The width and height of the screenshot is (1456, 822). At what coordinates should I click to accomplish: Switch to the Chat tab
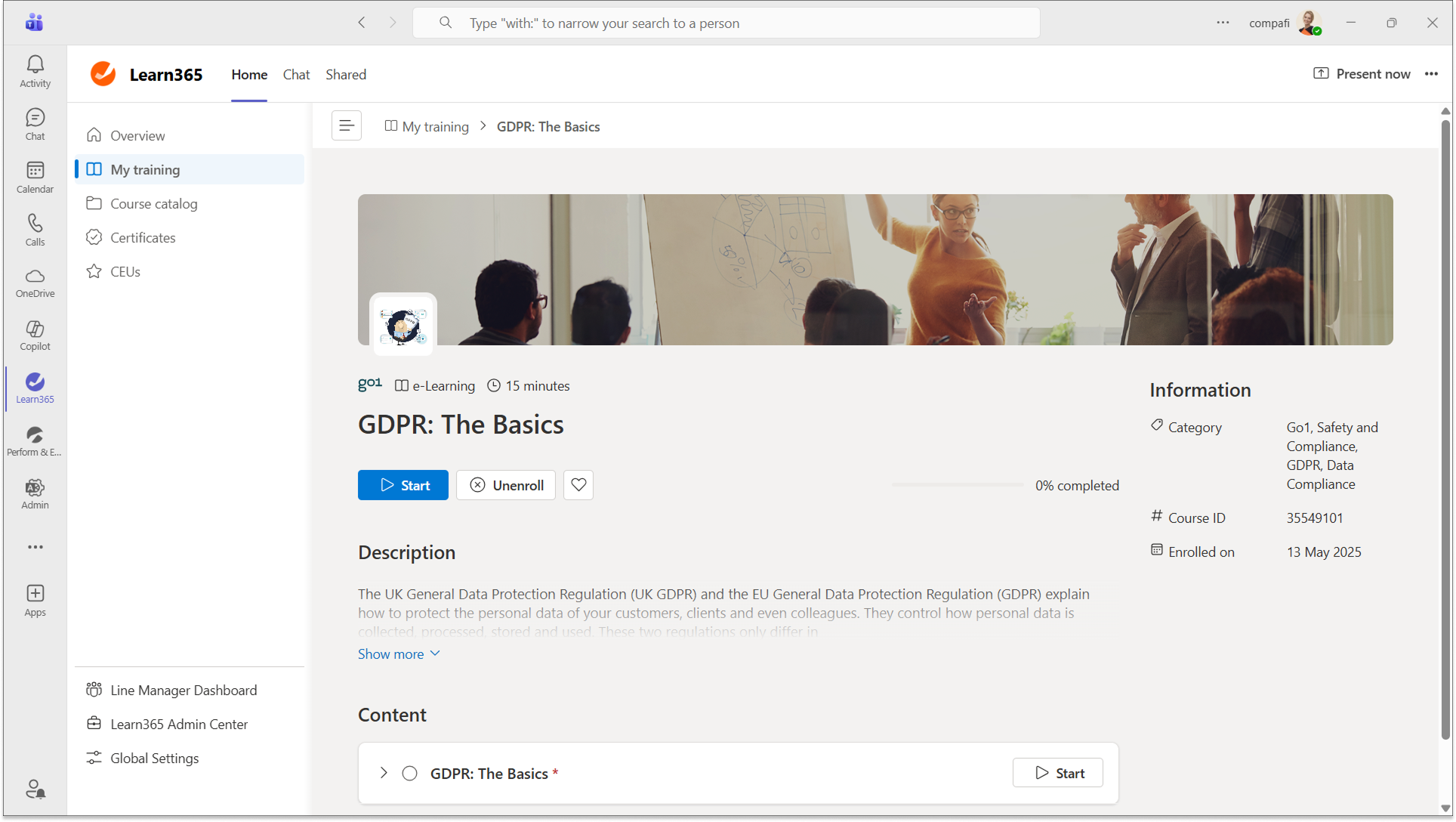[296, 75]
